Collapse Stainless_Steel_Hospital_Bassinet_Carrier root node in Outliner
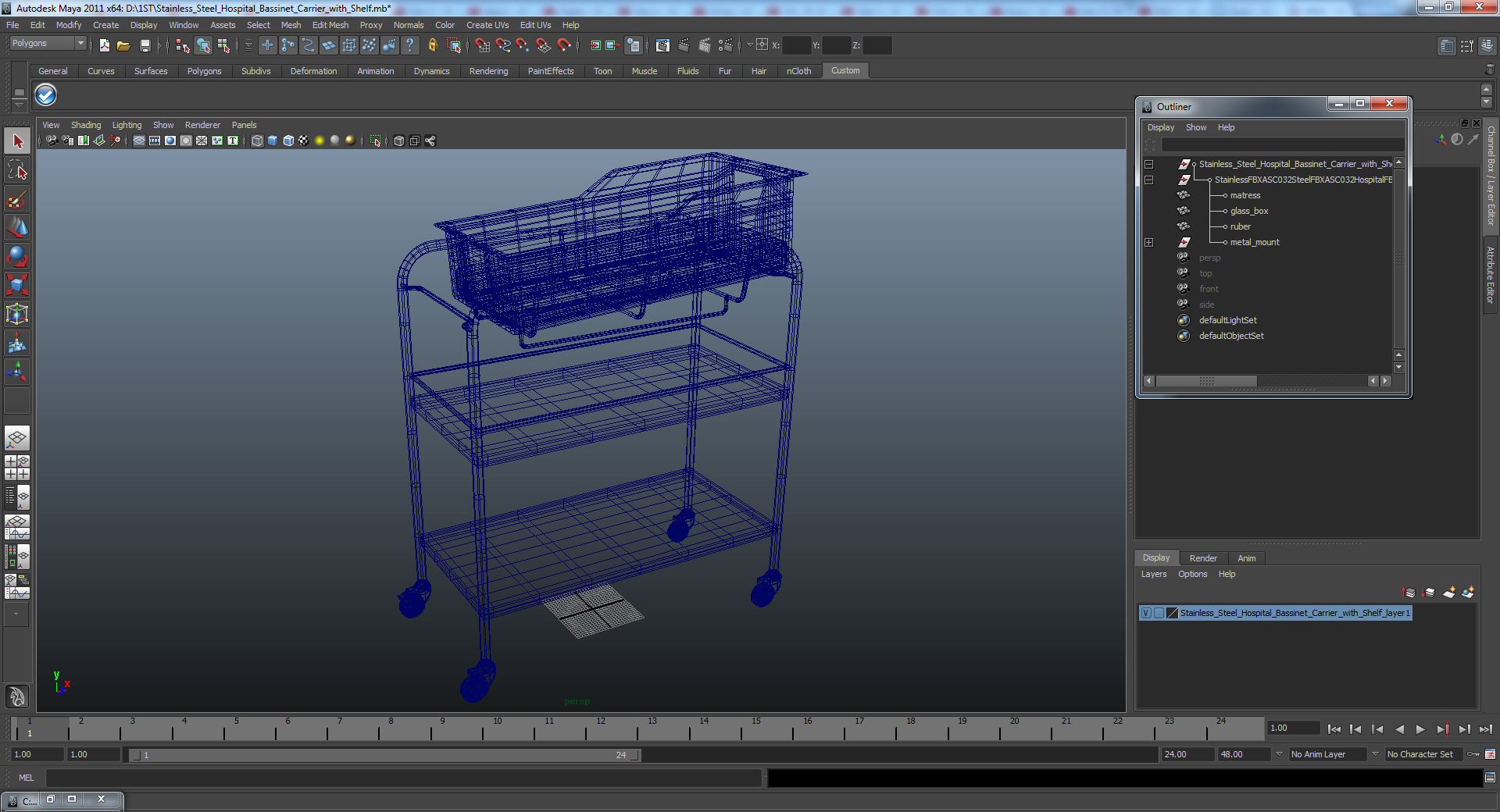The image size is (1500, 812). pyautogui.click(x=1148, y=164)
